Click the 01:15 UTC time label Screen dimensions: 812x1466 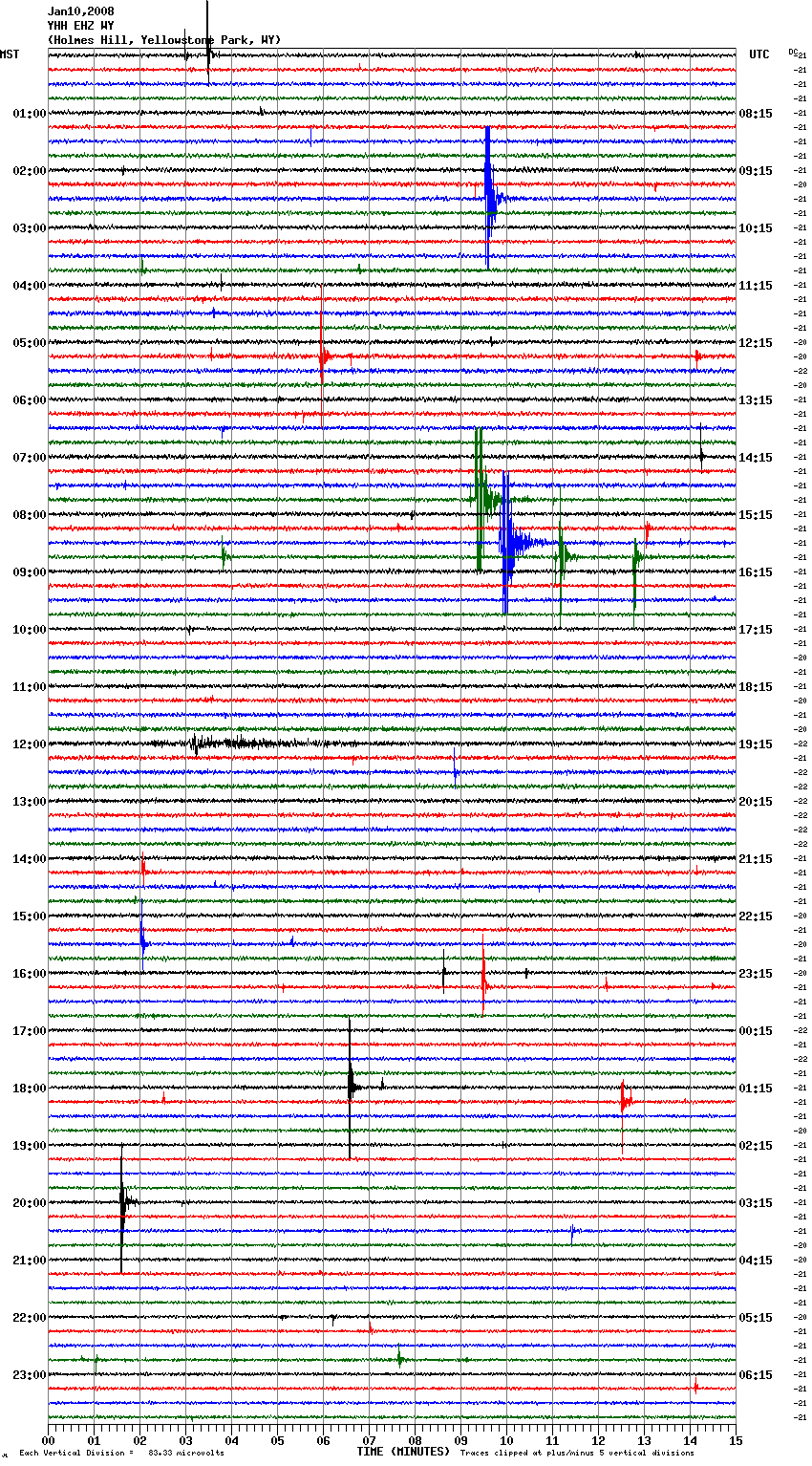pyautogui.click(x=756, y=1089)
